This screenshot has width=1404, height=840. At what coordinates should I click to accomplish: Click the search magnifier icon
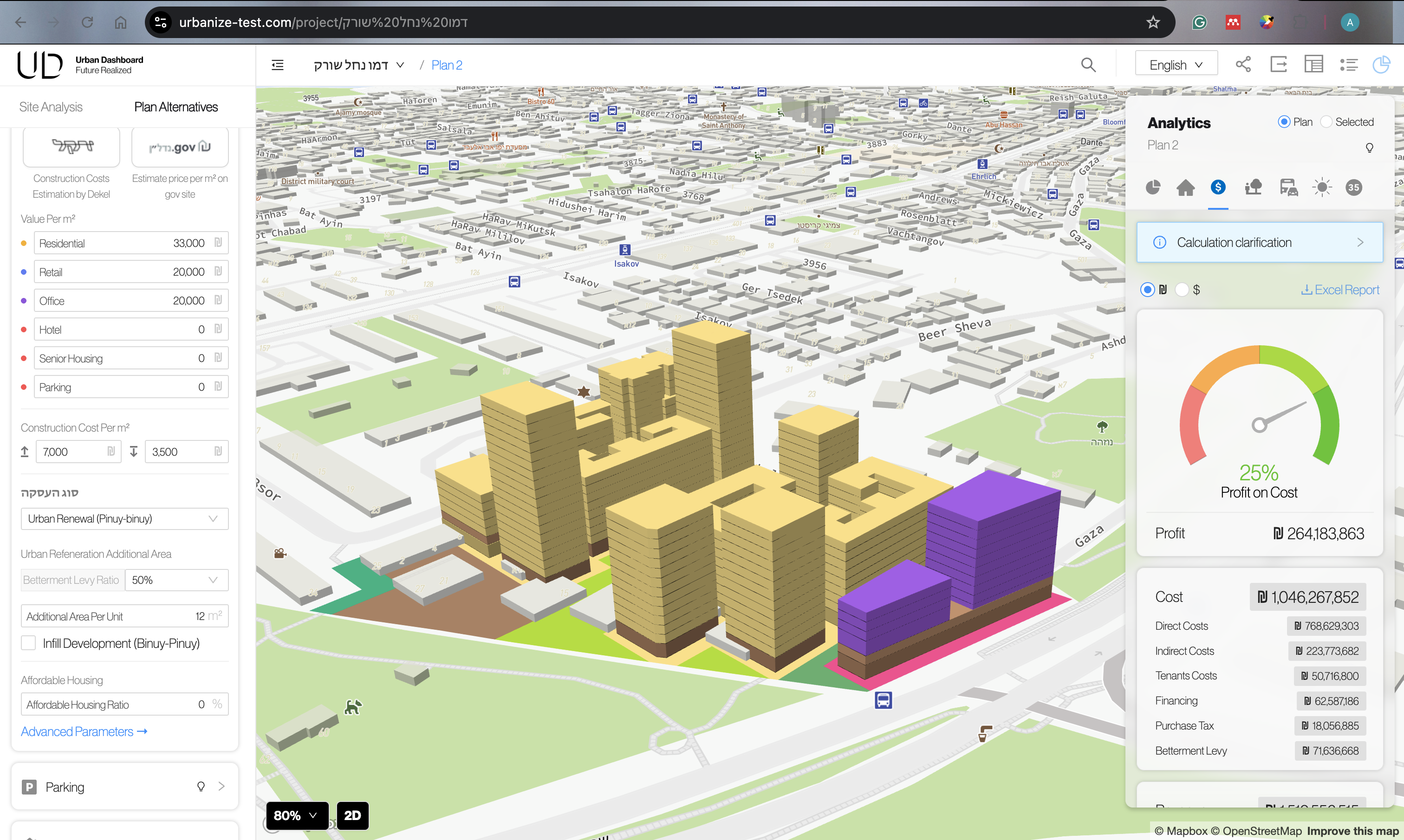pyautogui.click(x=1088, y=65)
